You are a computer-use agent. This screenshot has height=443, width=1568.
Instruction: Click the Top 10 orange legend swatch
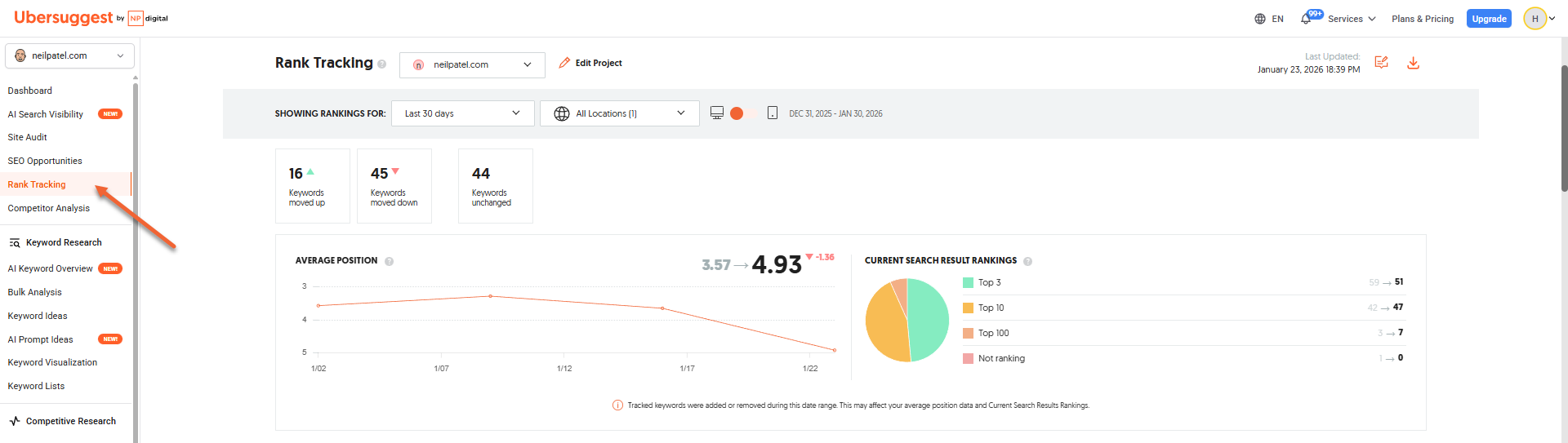(968, 308)
